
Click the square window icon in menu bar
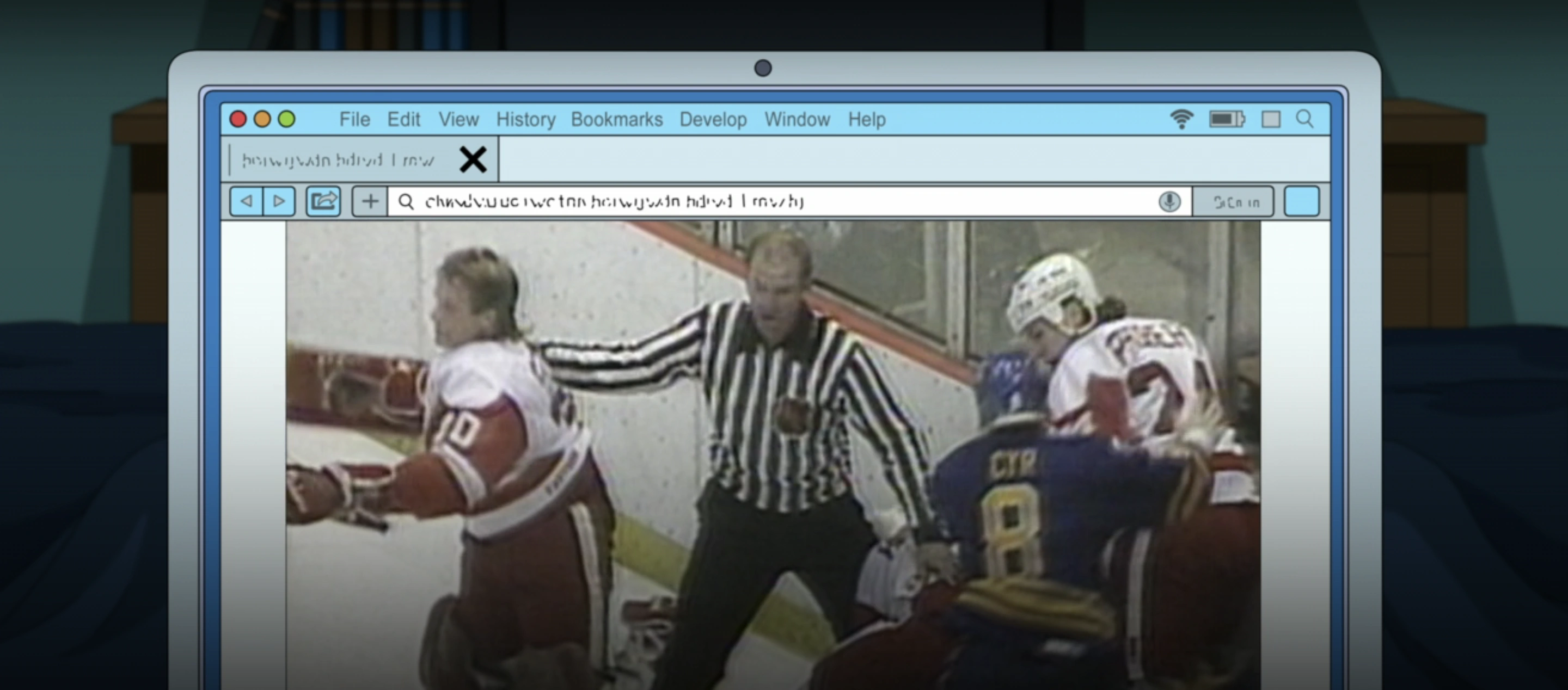point(1271,119)
